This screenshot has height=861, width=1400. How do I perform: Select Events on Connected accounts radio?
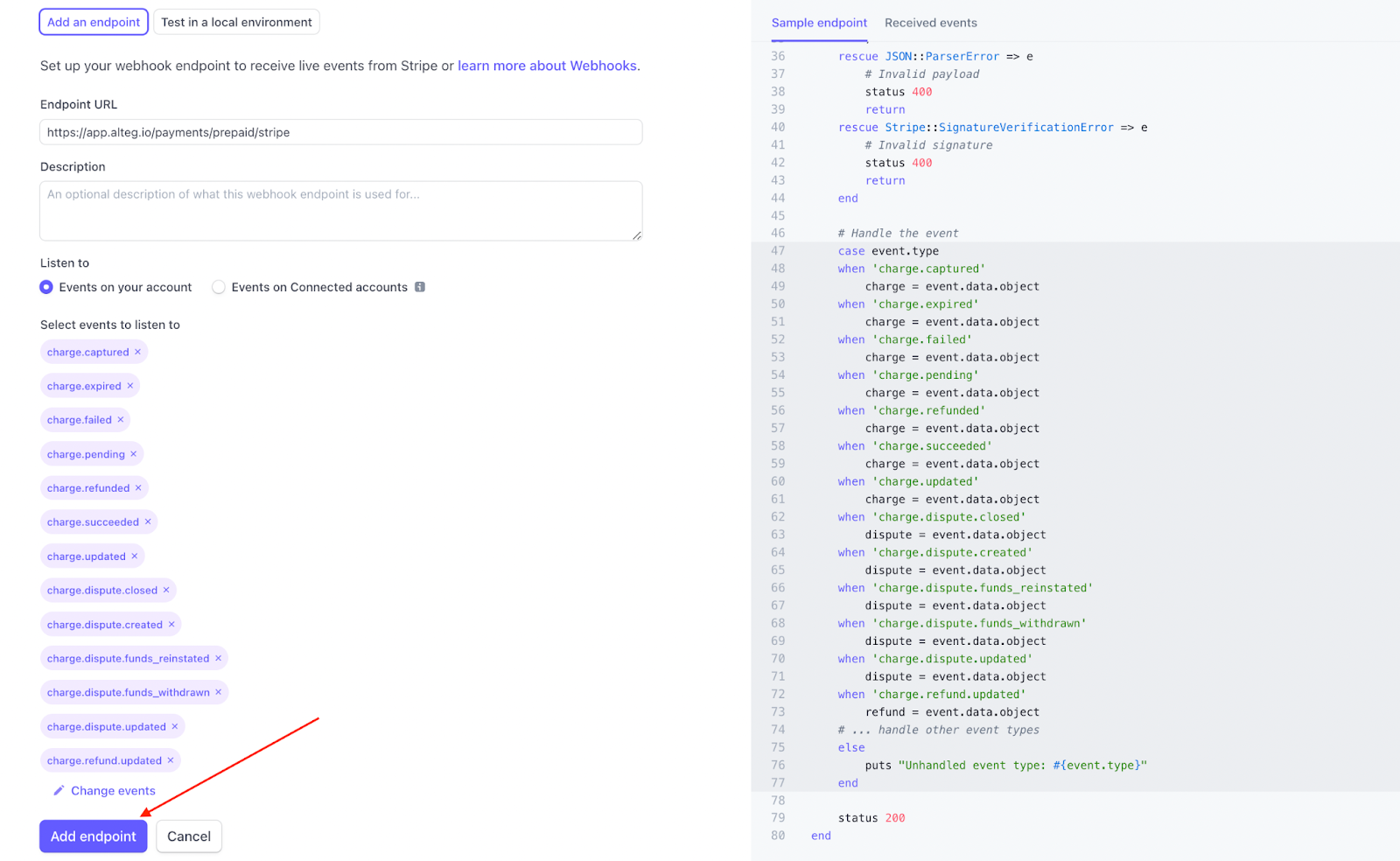[219, 287]
